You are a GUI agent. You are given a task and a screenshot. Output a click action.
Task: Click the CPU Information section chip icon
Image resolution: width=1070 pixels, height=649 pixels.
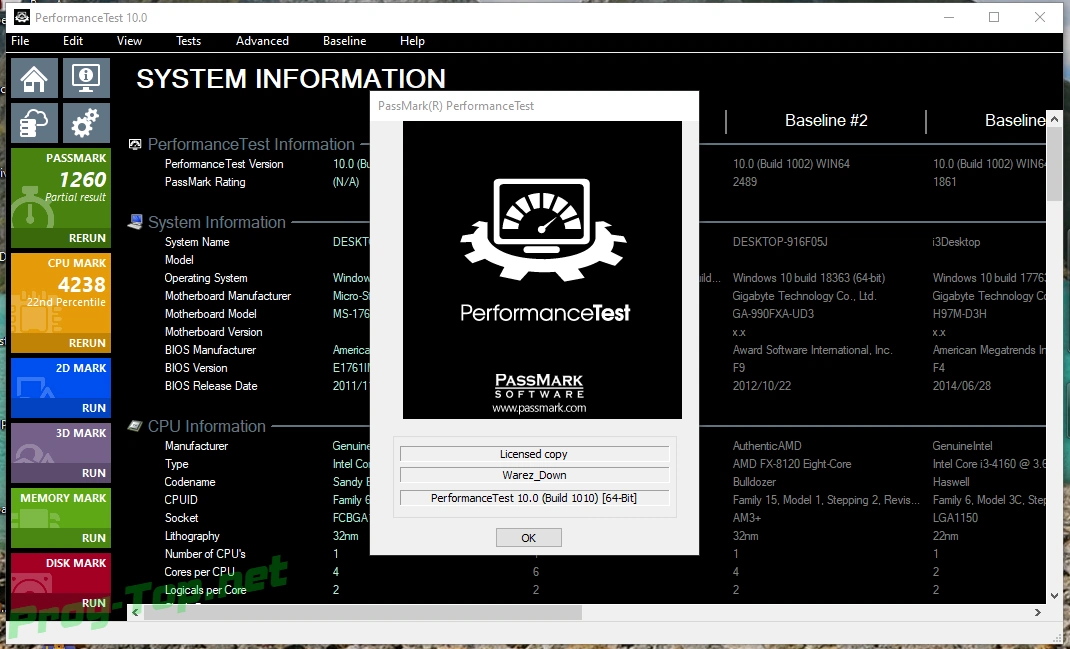point(135,426)
